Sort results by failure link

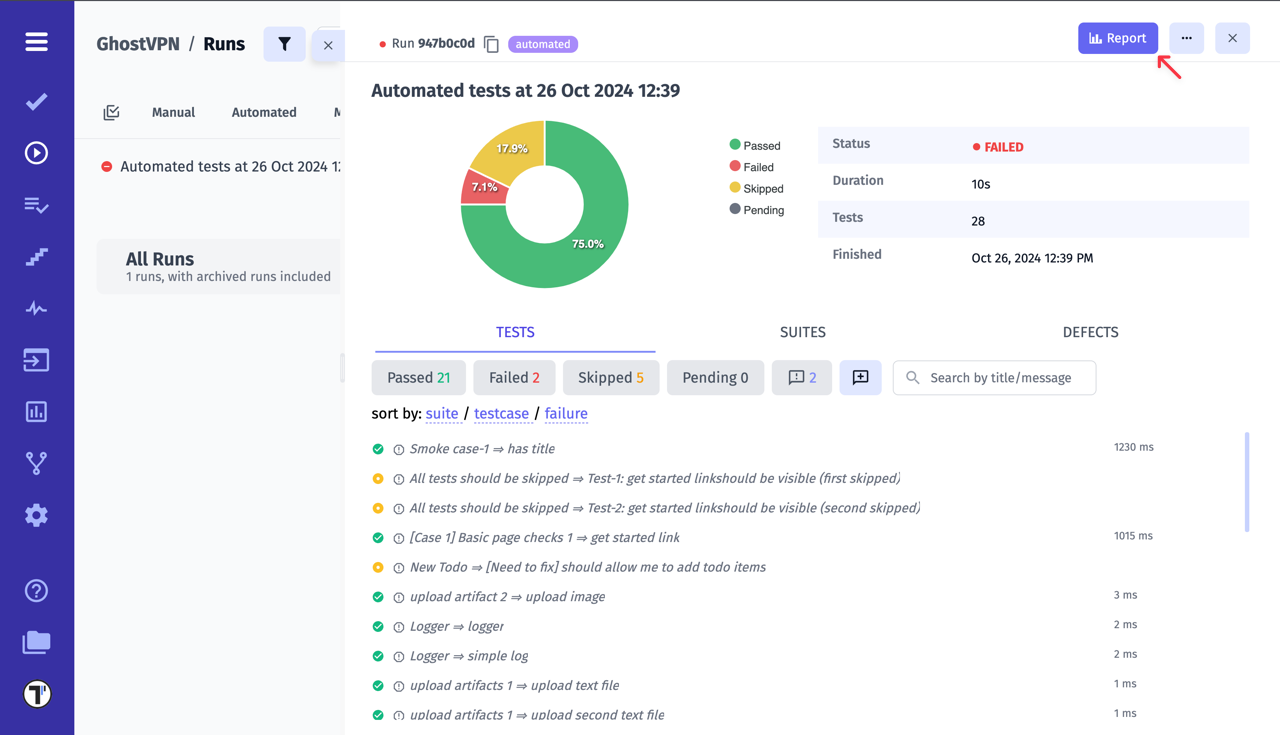coord(566,413)
